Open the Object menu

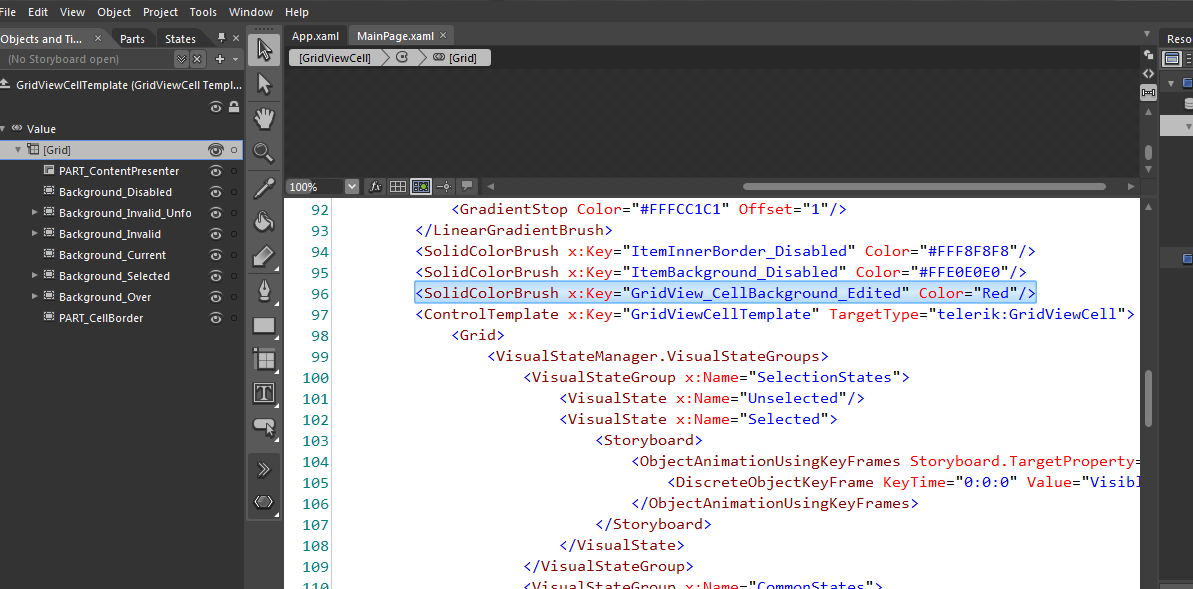click(114, 12)
